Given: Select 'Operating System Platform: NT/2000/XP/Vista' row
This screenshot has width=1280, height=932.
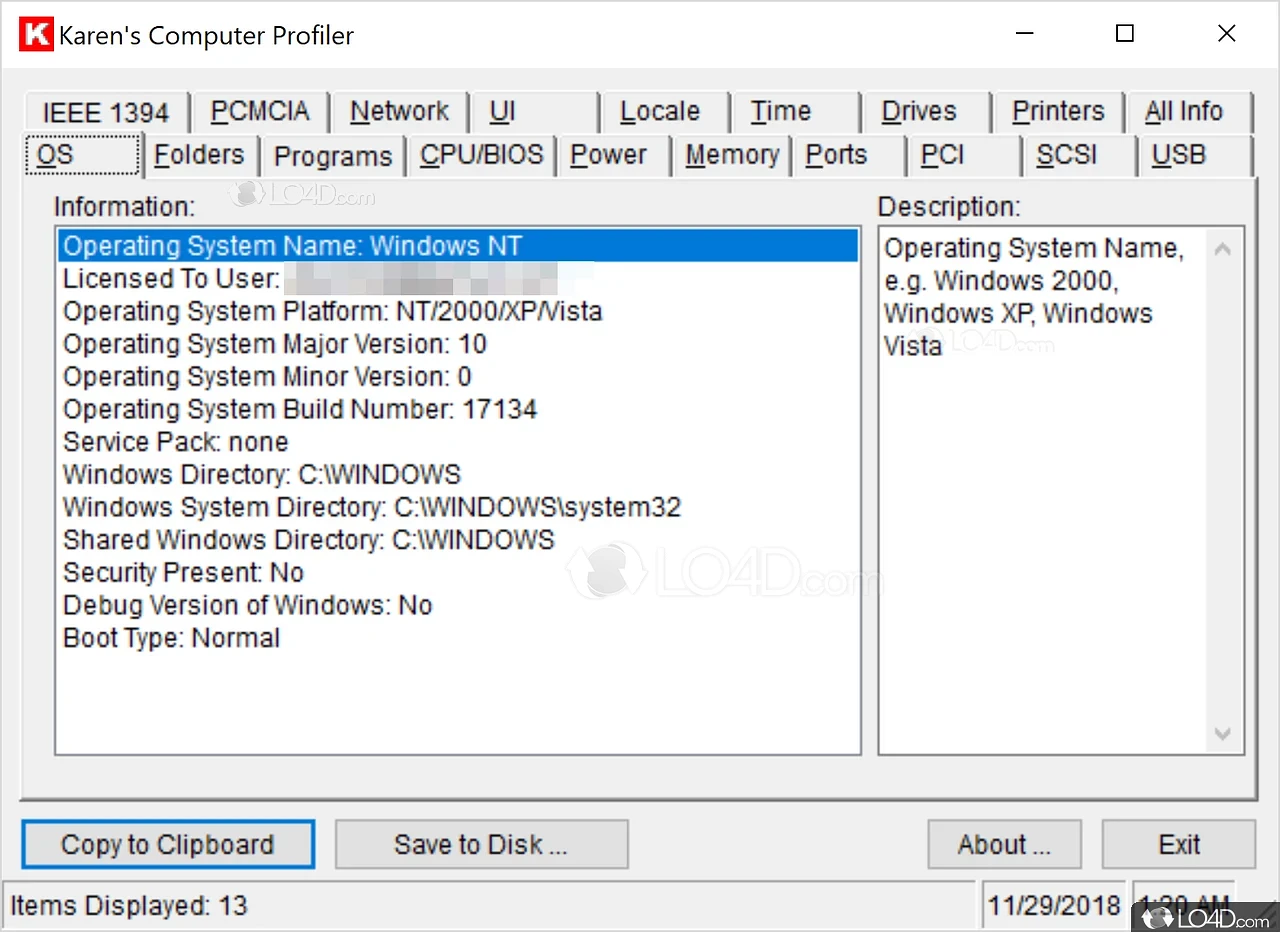Looking at the screenshot, I should point(458,311).
